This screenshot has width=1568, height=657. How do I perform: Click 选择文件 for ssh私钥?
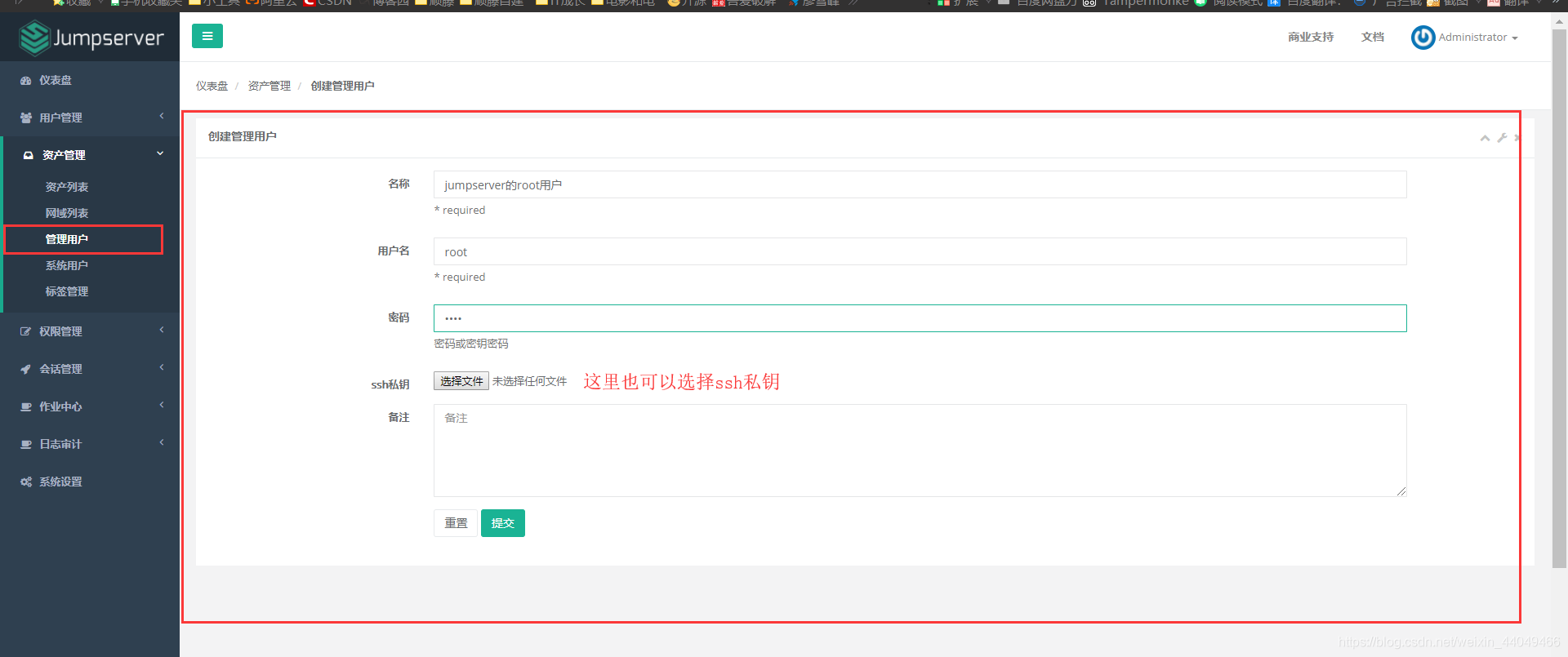[x=461, y=381]
